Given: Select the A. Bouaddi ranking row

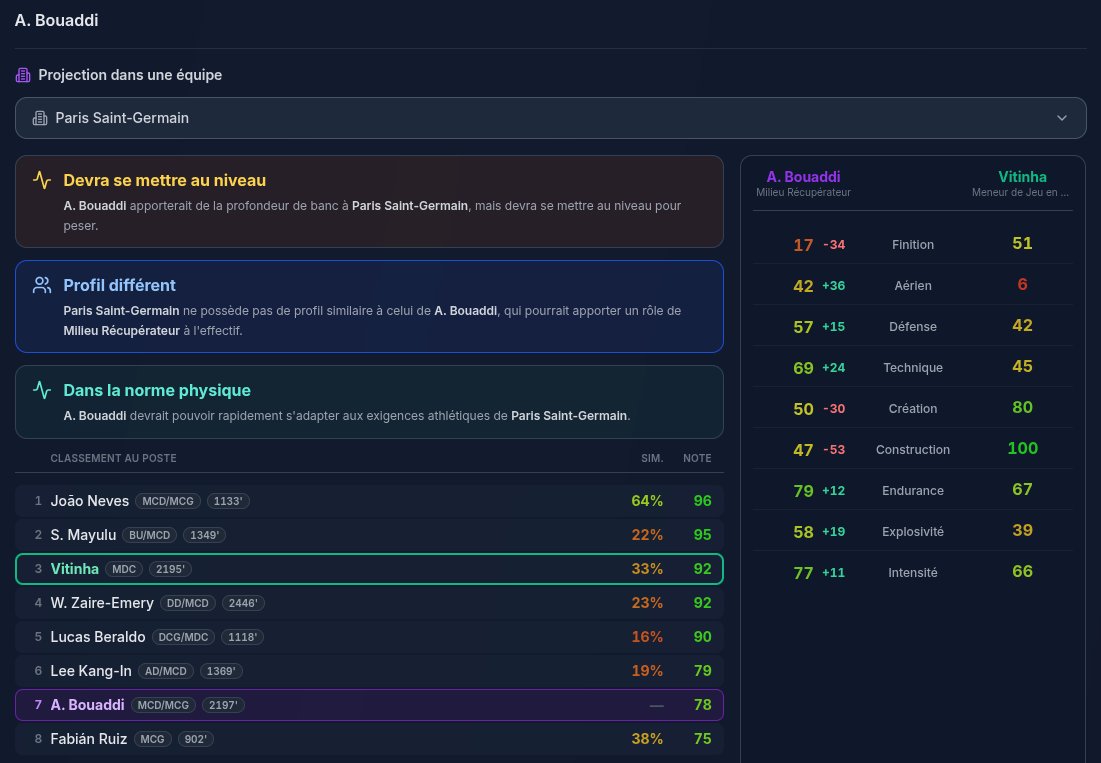Looking at the screenshot, I should click(369, 705).
